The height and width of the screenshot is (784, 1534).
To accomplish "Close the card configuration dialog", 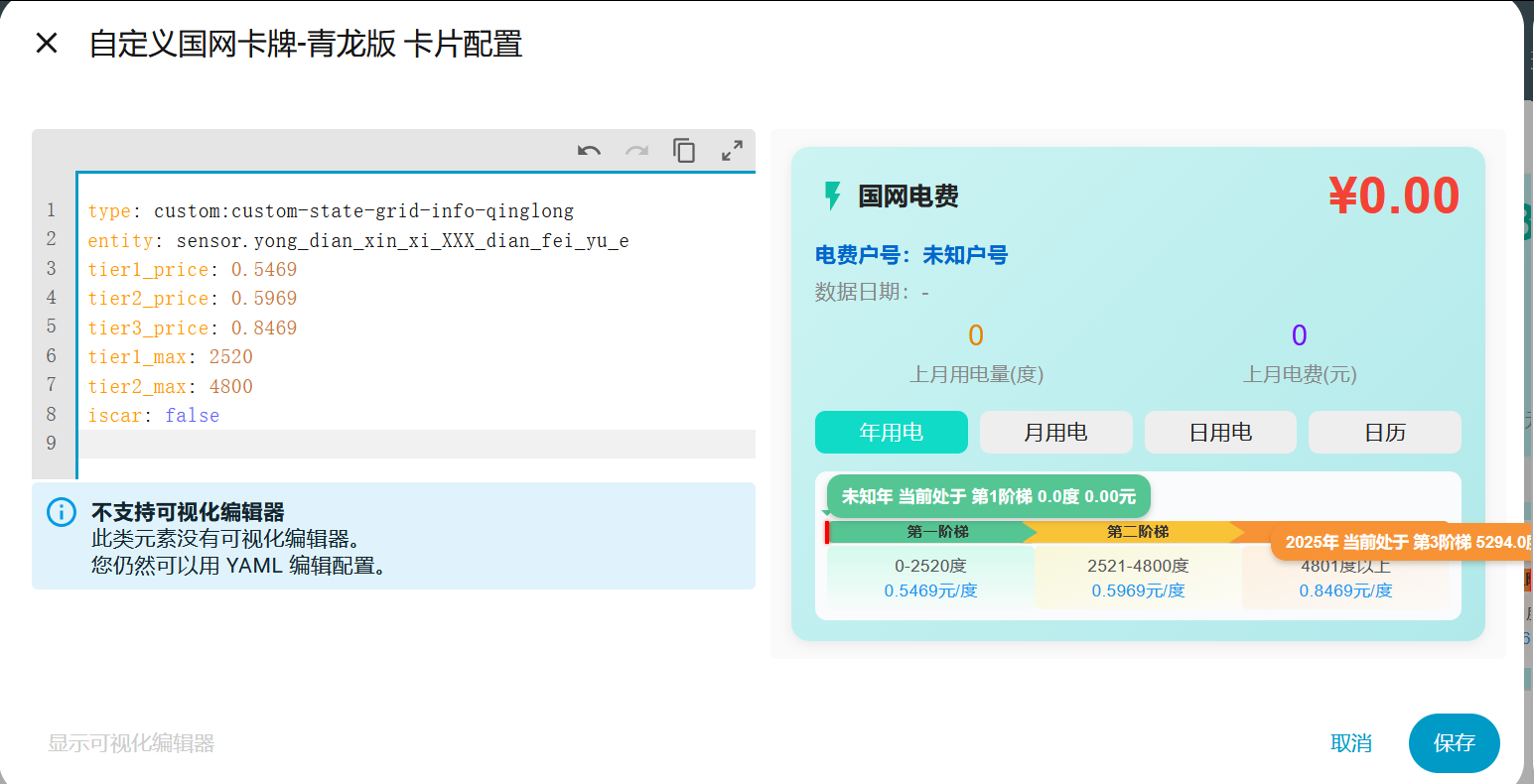I will point(47,44).
